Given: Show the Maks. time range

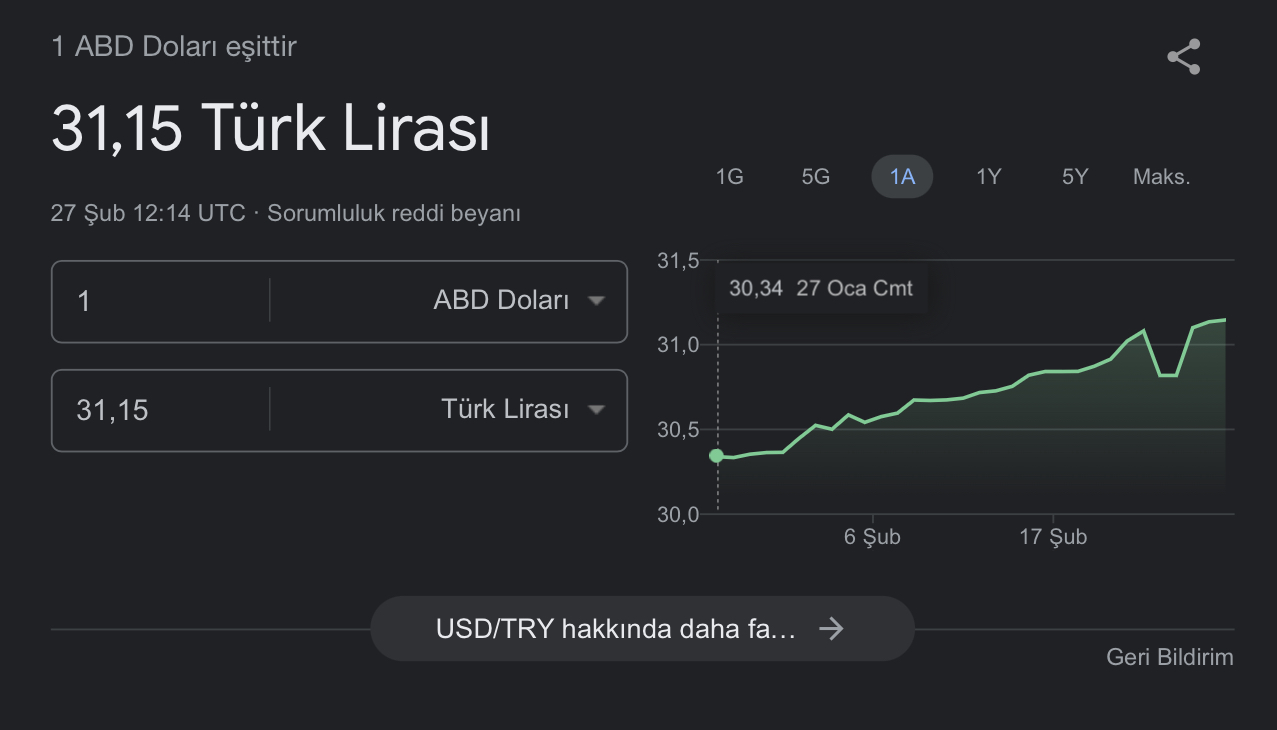Looking at the screenshot, I should pyautogui.click(x=1161, y=178).
